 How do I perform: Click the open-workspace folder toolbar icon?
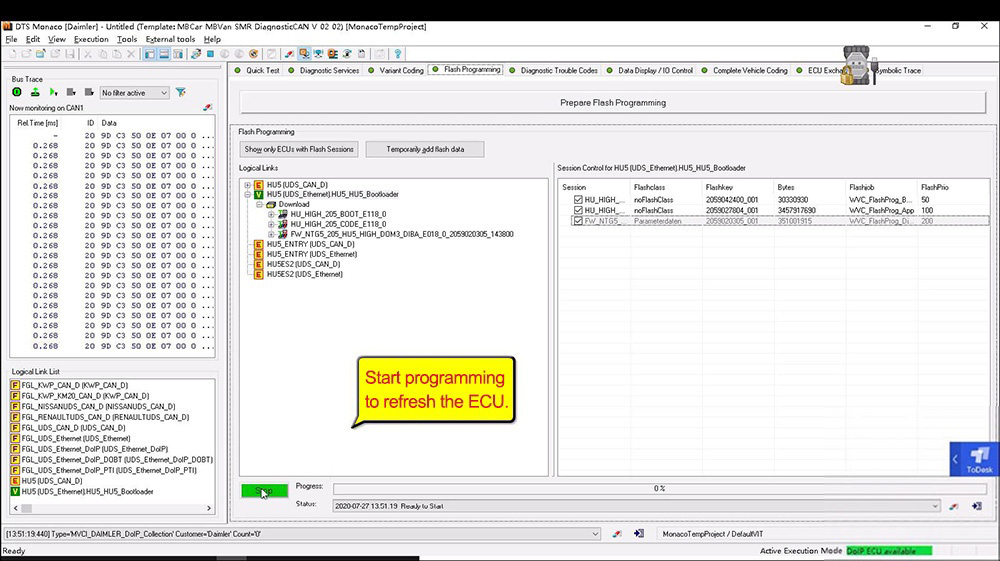(40, 54)
